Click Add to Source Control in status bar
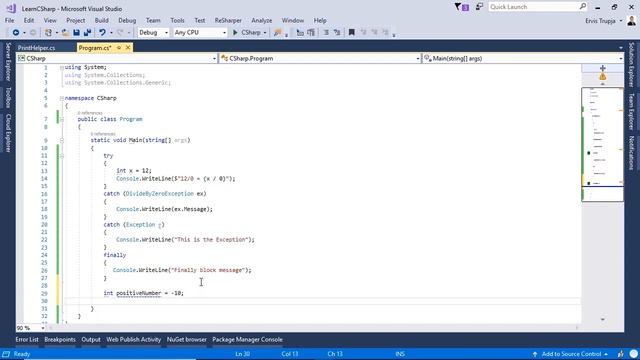Image resolution: width=640 pixels, height=360 pixels. tap(571, 354)
